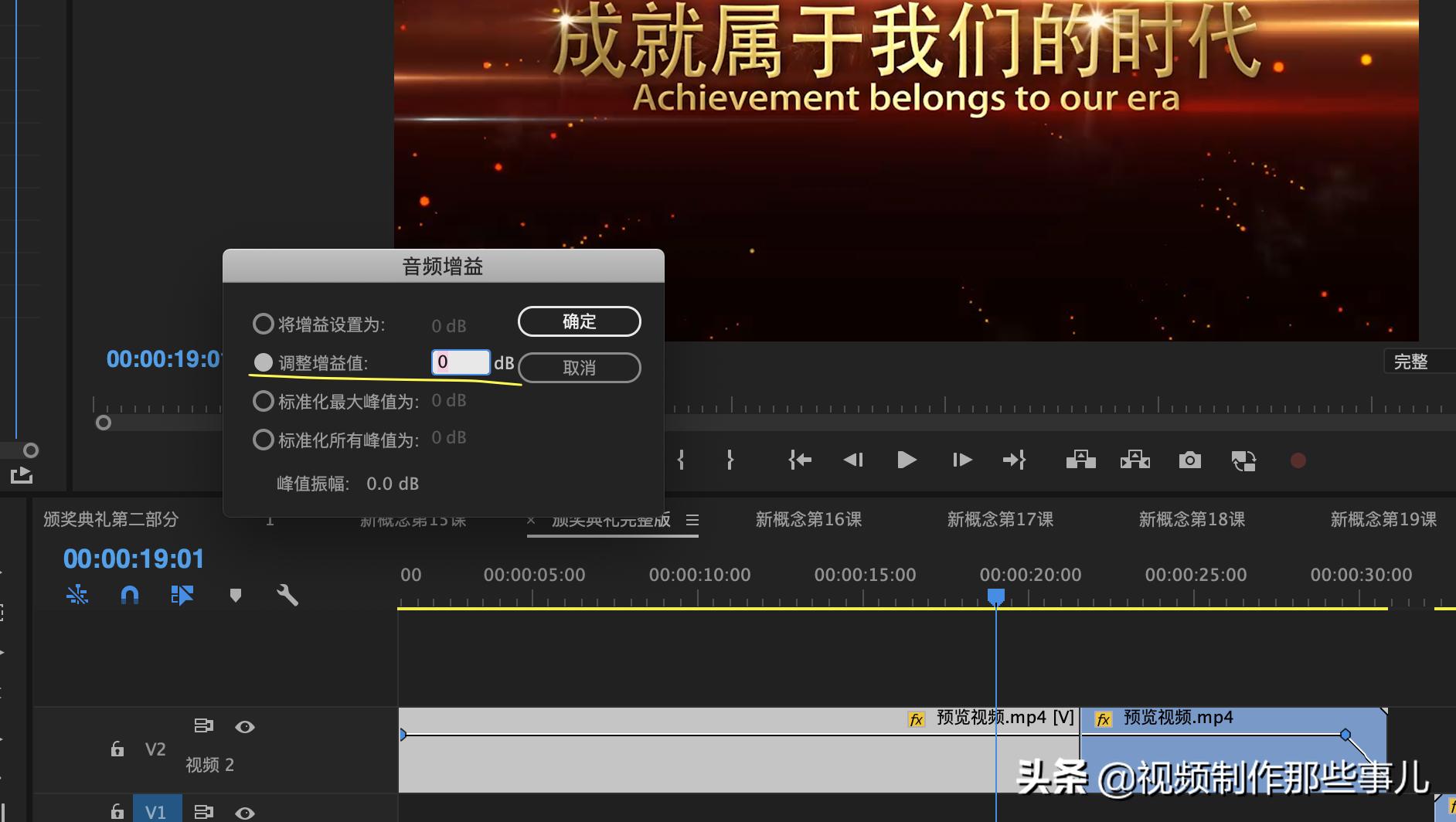This screenshot has height=822, width=1456.
Task: Toggle linked selection in the timeline toolbar
Action: pos(77,595)
